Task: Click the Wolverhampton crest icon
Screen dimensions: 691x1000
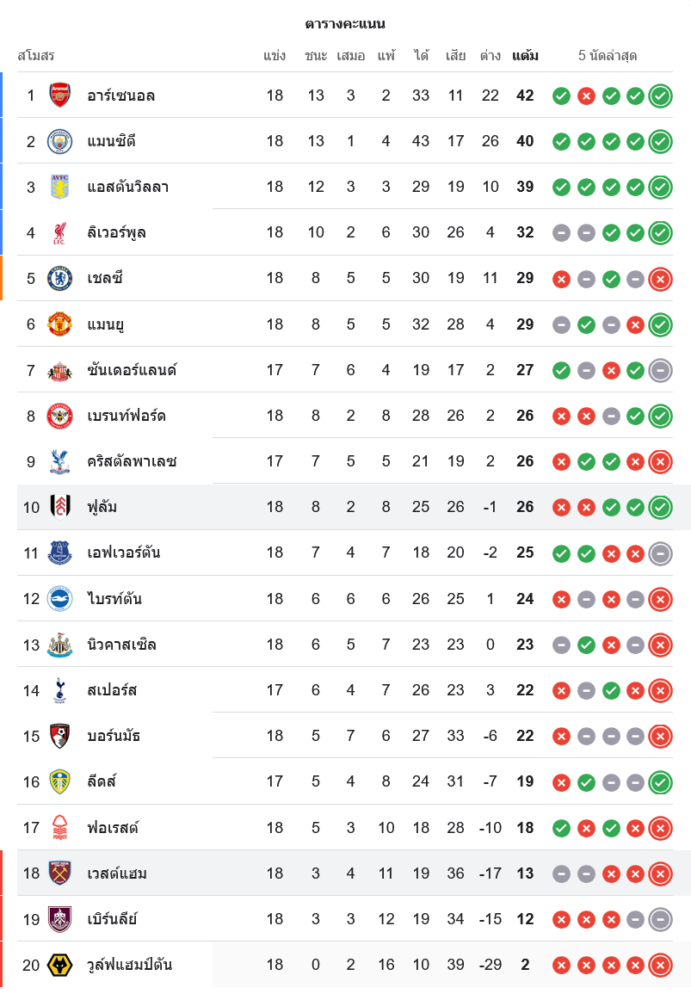Action: [x=60, y=965]
